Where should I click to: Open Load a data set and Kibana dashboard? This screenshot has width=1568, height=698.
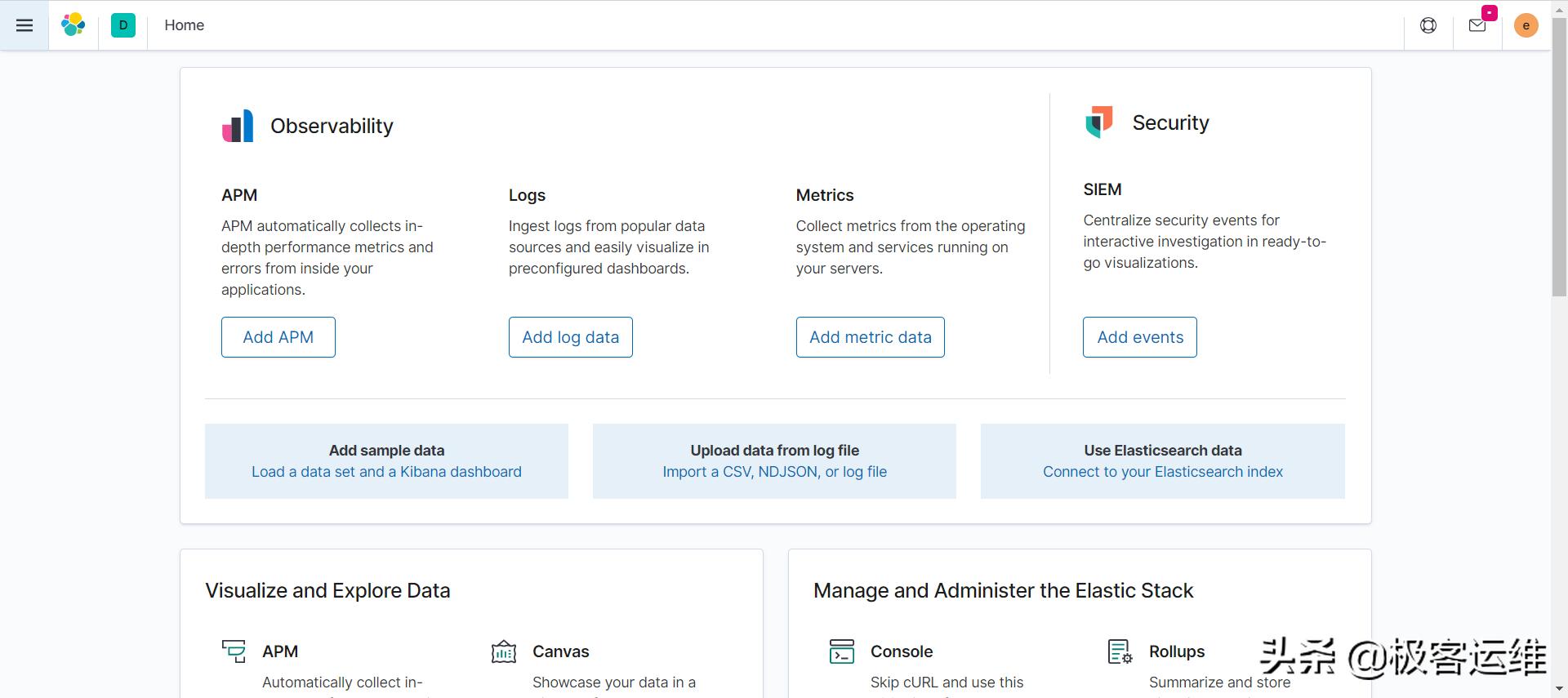pos(386,472)
